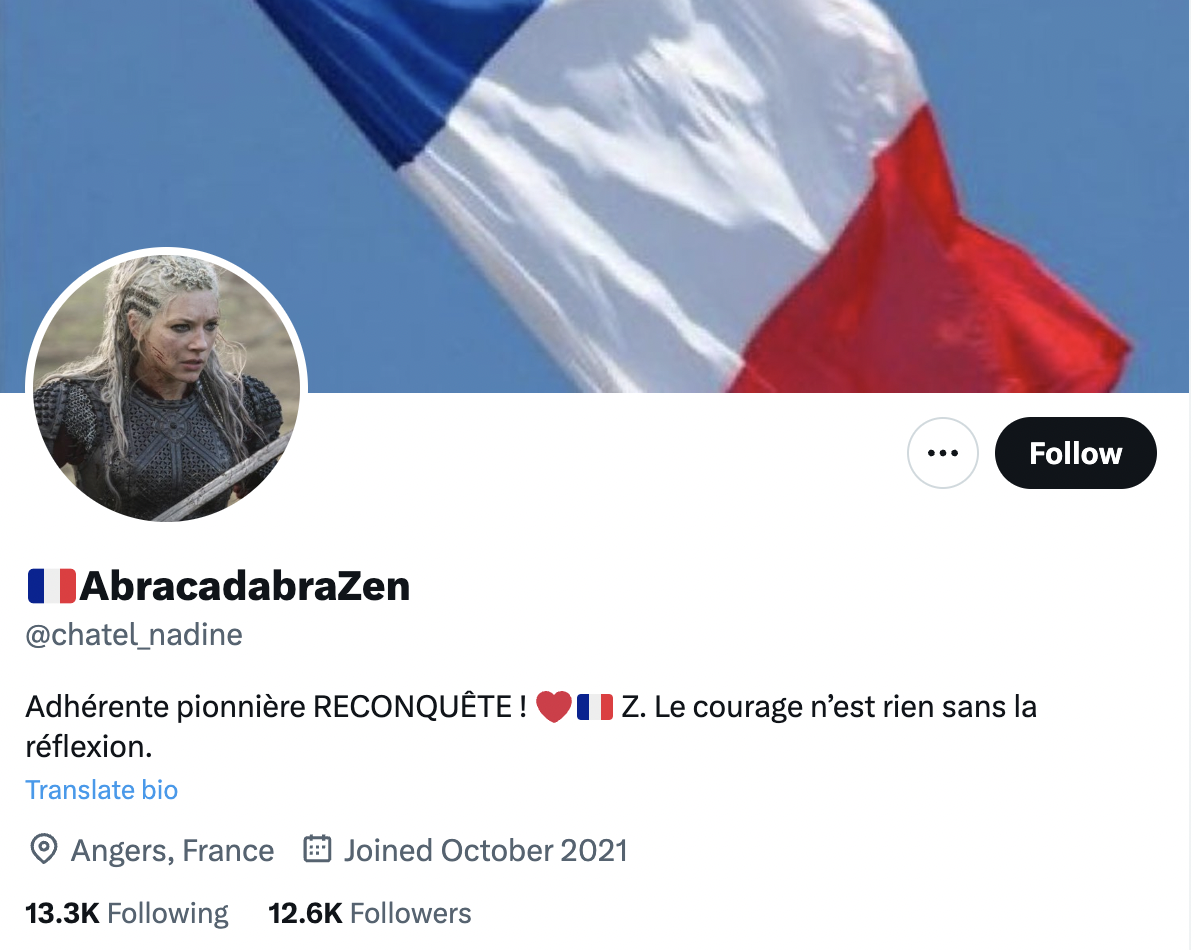Click the Follow button

click(x=1075, y=453)
